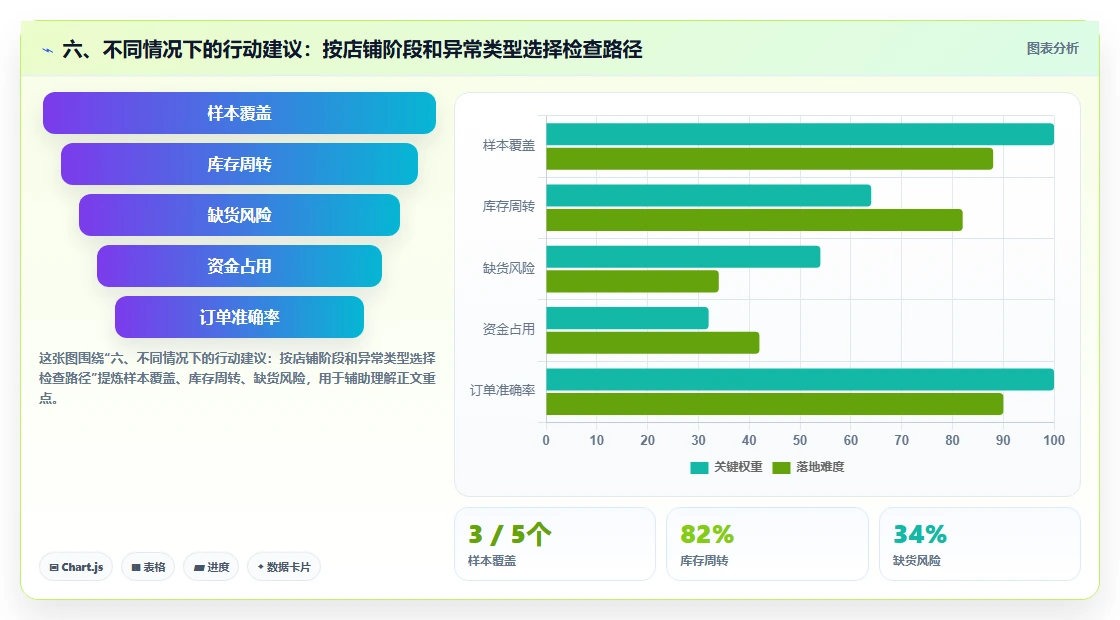Click the chart description paragraph under funnel
The height and width of the screenshot is (620, 1120).
click(237, 378)
